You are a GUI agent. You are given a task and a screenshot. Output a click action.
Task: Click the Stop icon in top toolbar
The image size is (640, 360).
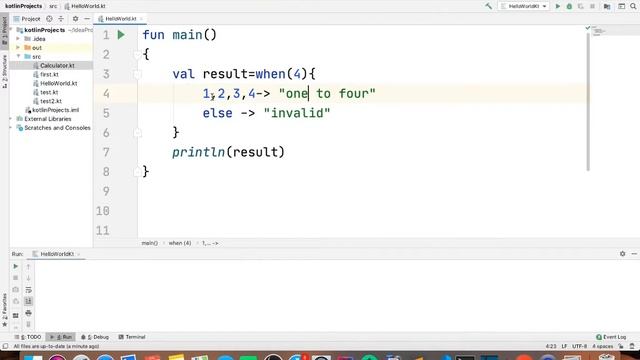[592, 6]
